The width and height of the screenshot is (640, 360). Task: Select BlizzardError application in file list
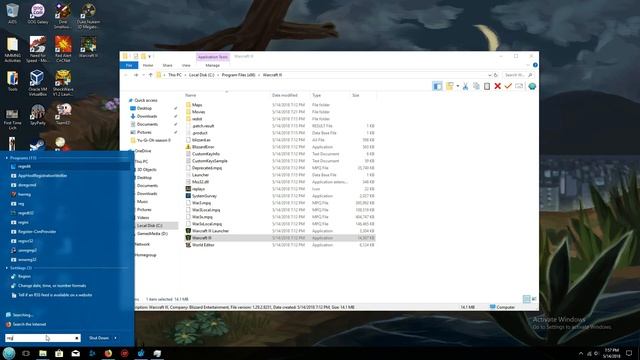pyautogui.click(x=203, y=147)
